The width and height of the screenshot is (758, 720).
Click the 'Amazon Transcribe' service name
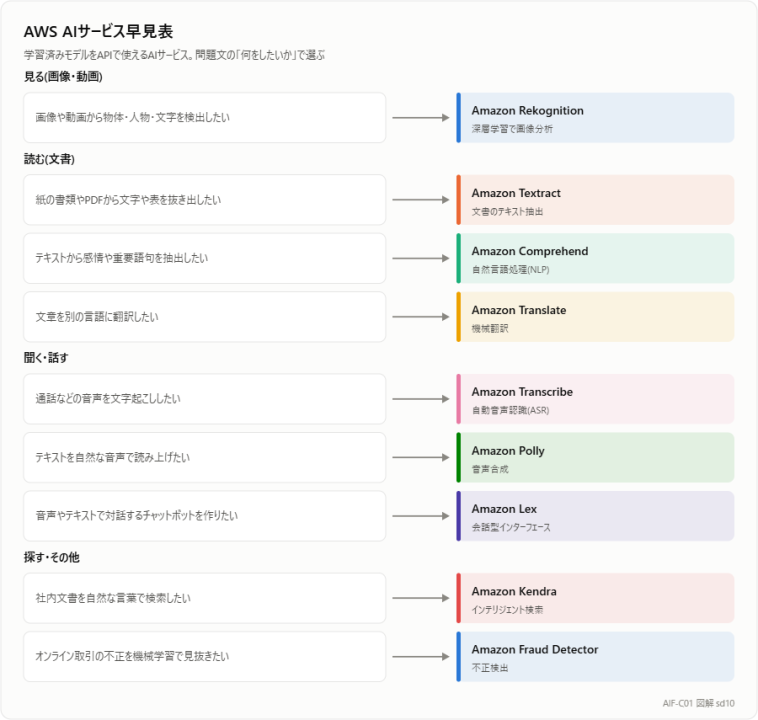click(522, 392)
